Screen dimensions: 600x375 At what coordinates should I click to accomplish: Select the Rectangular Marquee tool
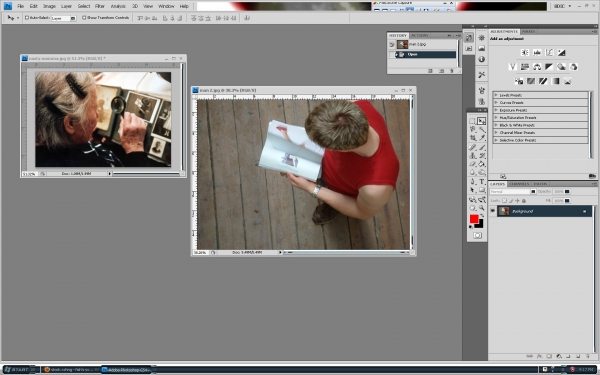pyautogui.click(x=472, y=121)
